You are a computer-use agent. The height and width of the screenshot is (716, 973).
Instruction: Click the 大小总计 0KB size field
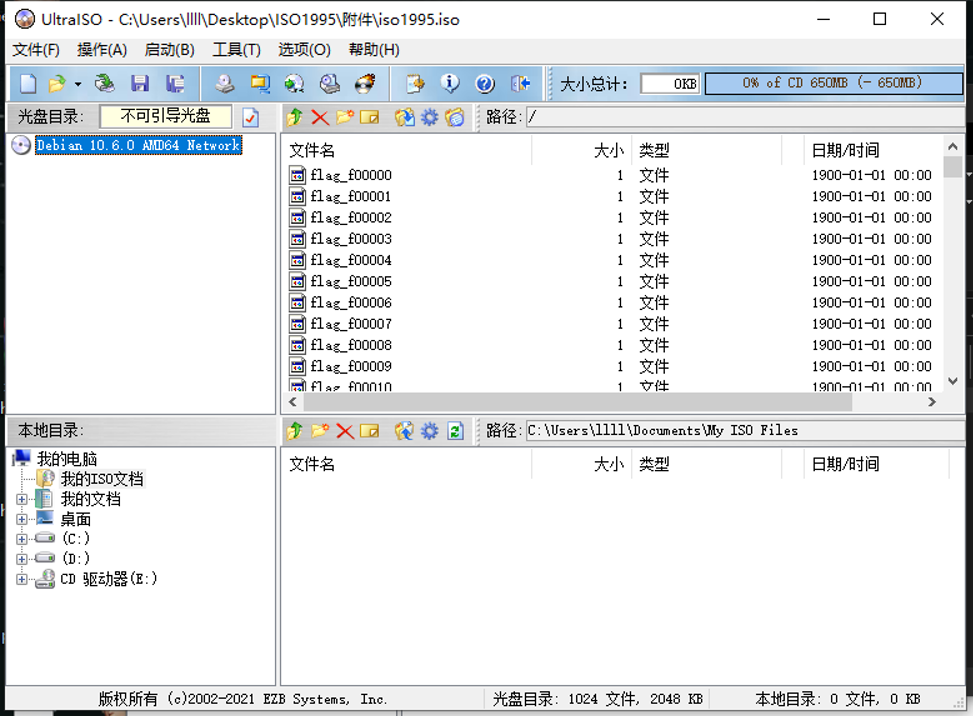tap(670, 84)
